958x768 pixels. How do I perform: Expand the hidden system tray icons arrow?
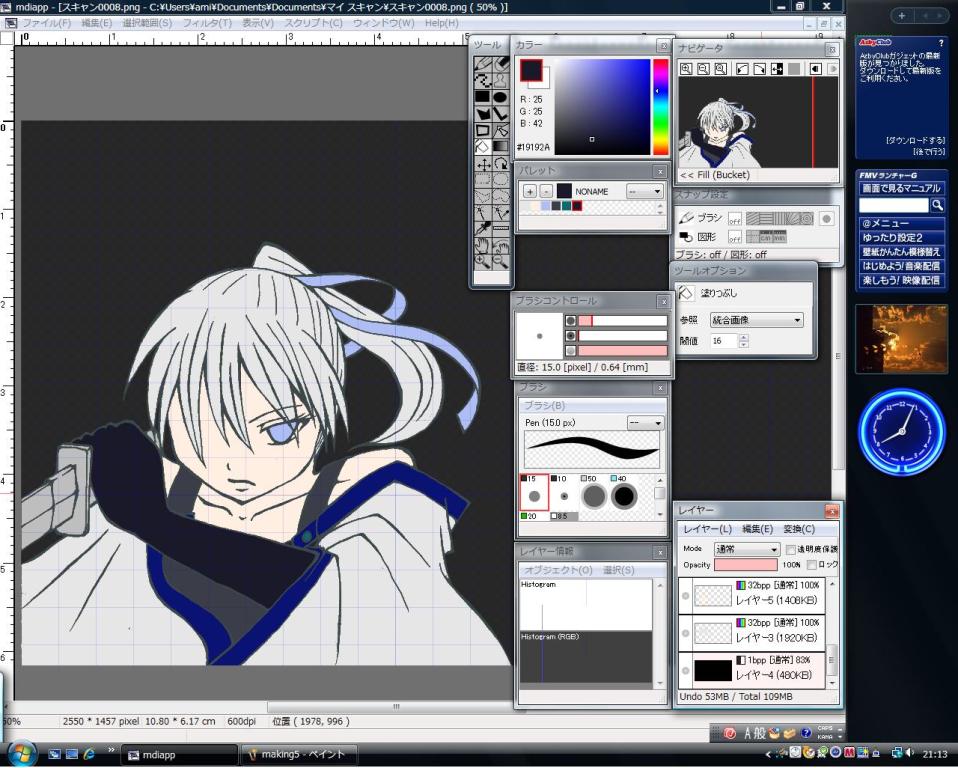(769, 754)
